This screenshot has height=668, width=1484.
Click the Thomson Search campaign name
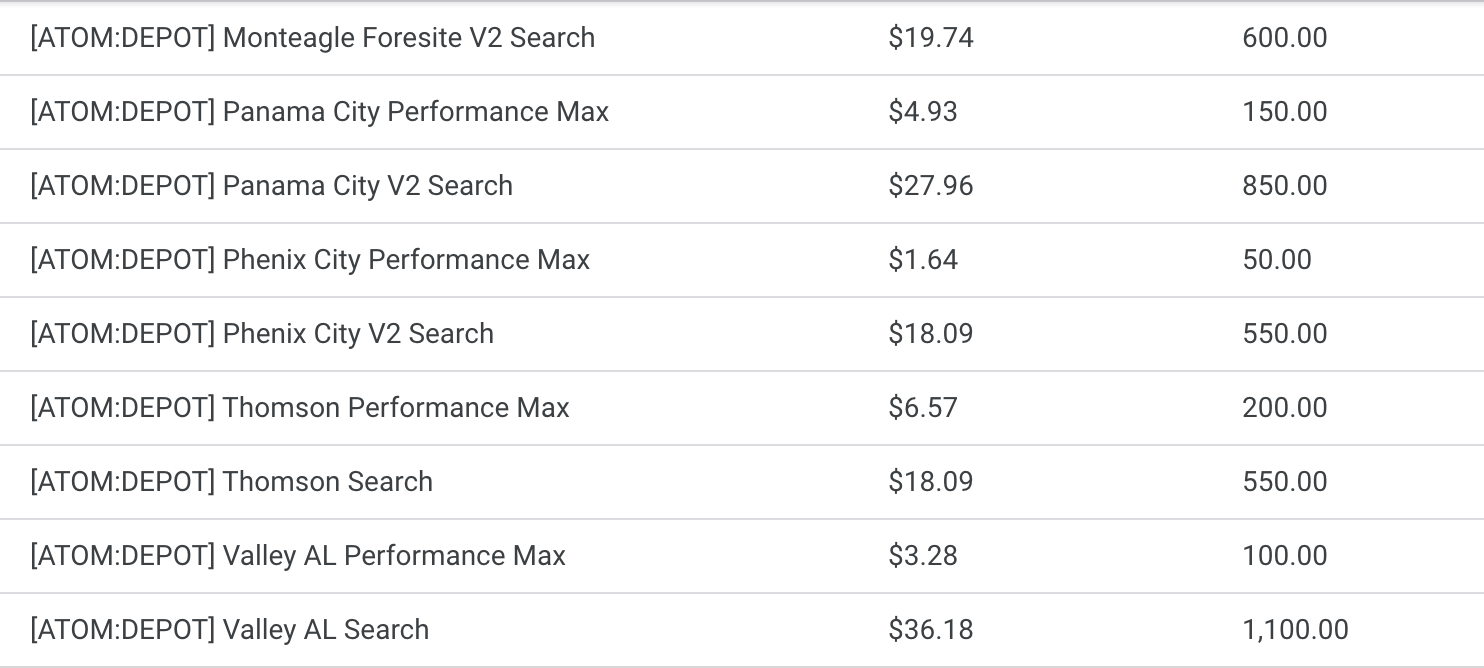click(x=231, y=482)
